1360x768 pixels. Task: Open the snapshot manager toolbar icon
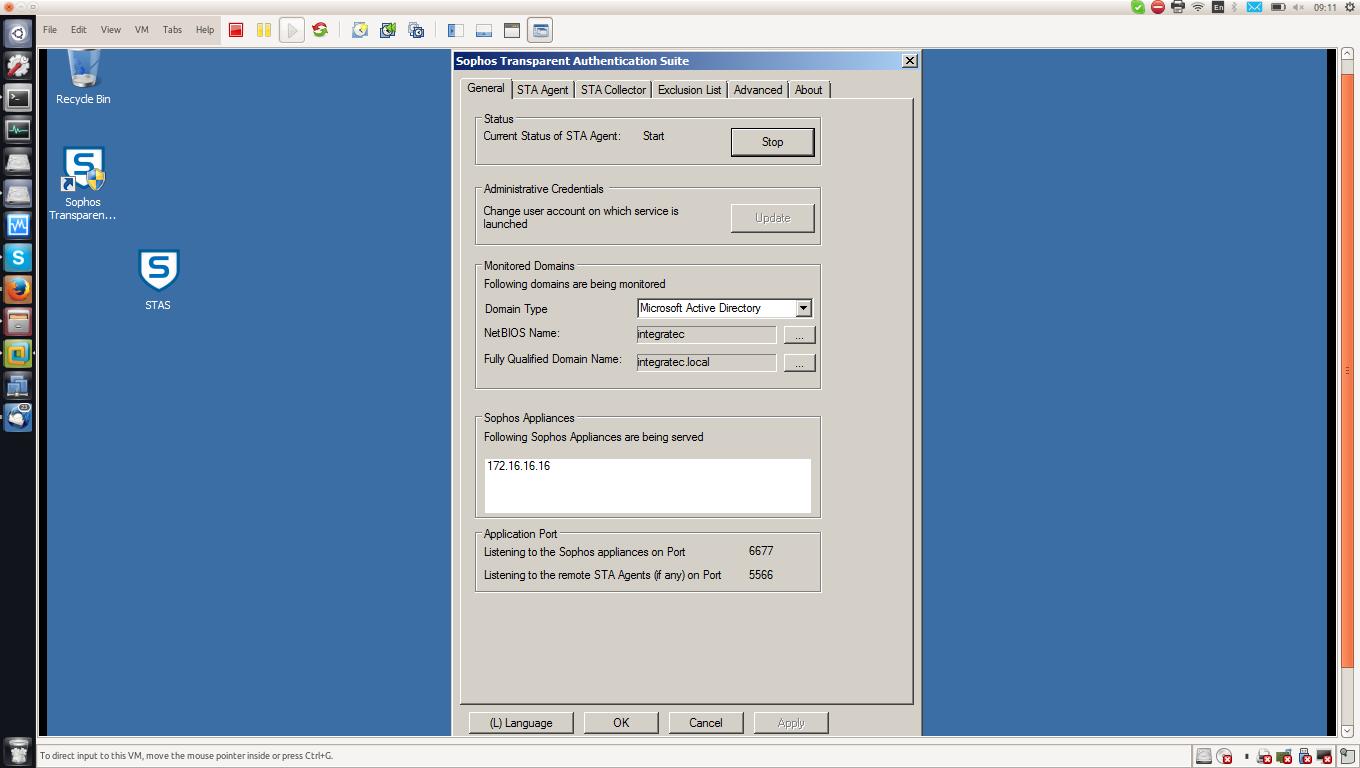[x=416, y=30]
